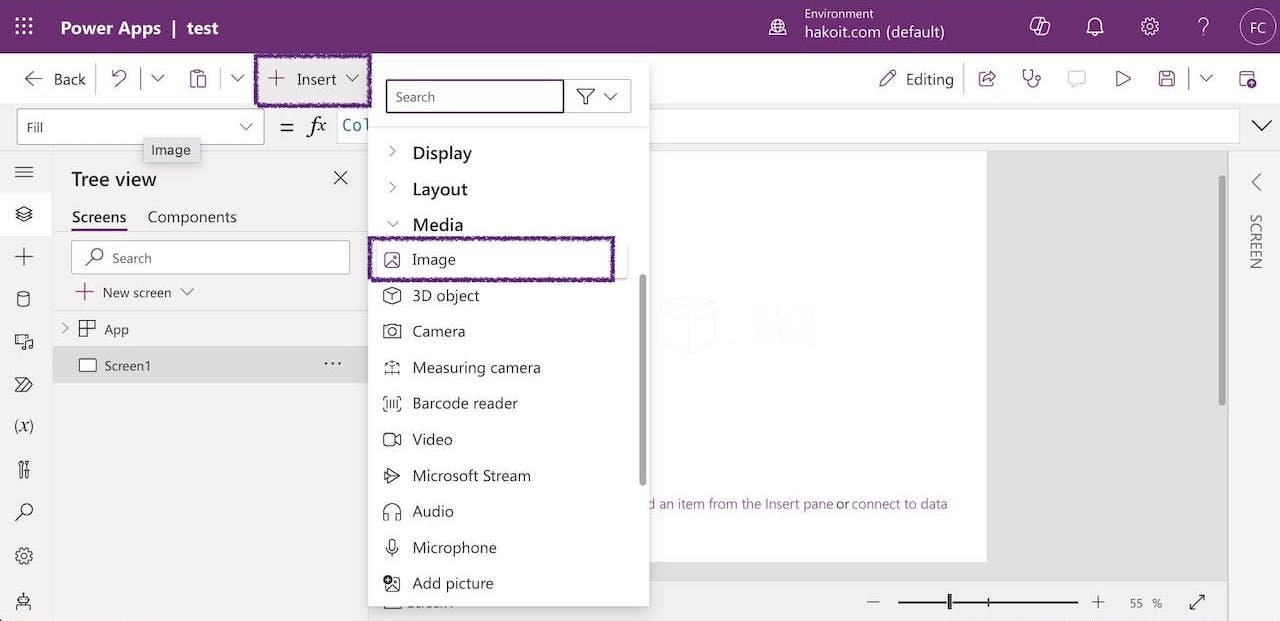Screen dimensions: 1280x621
Task: Click the Environment globe icon
Action: click(778, 27)
